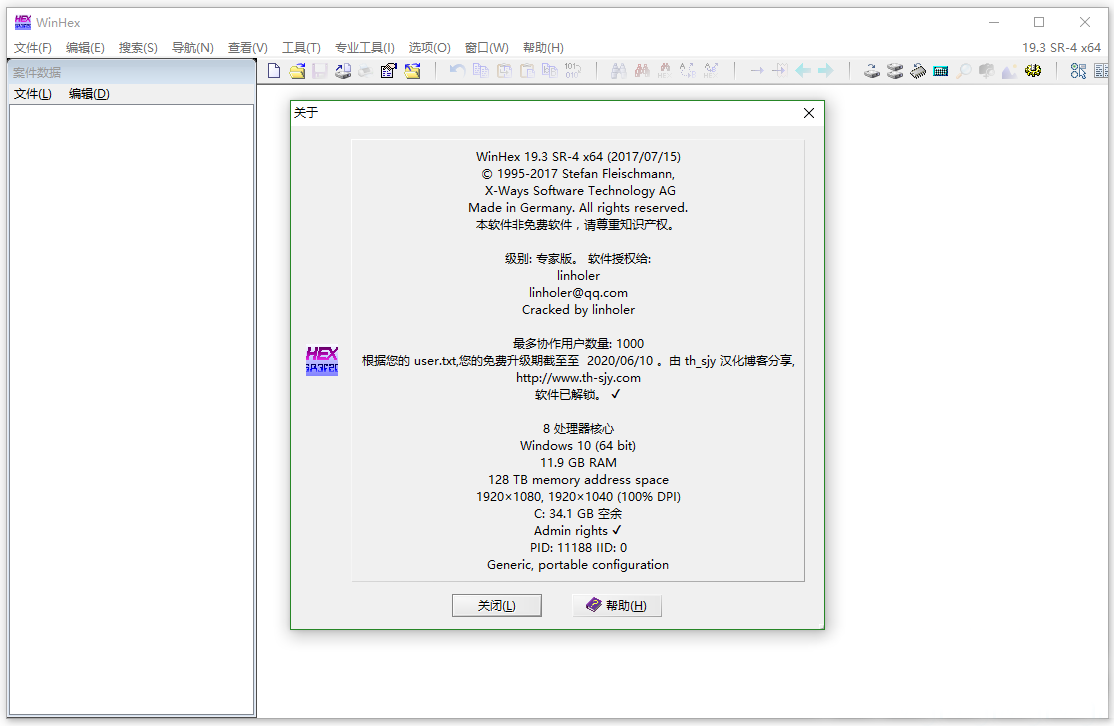The height and width of the screenshot is (726, 1114).
Task: Click the teal Calculator toolbar icon
Action: pos(941,70)
